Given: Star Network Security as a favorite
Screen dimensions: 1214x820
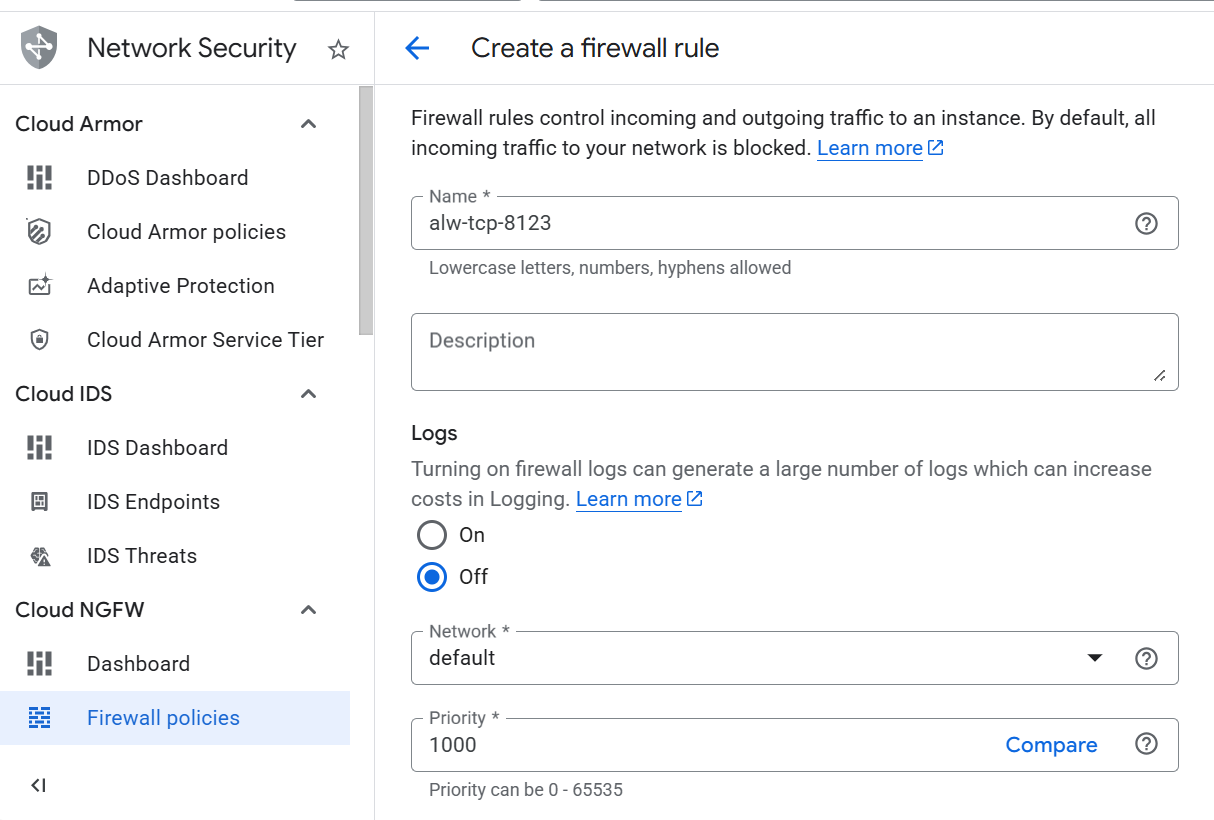Looking at the screenshot, I should [x=338, y=48].
